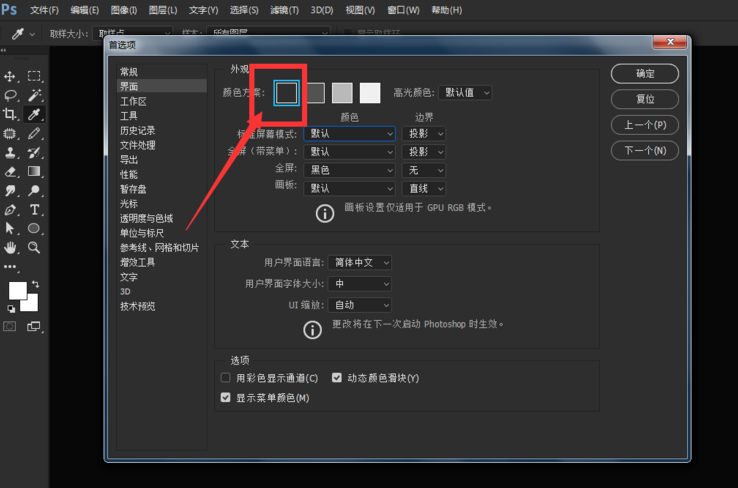Click the 复位 button
Image resolution: width=738 pixels, height=488 pixels.
[x=645, y=99]
